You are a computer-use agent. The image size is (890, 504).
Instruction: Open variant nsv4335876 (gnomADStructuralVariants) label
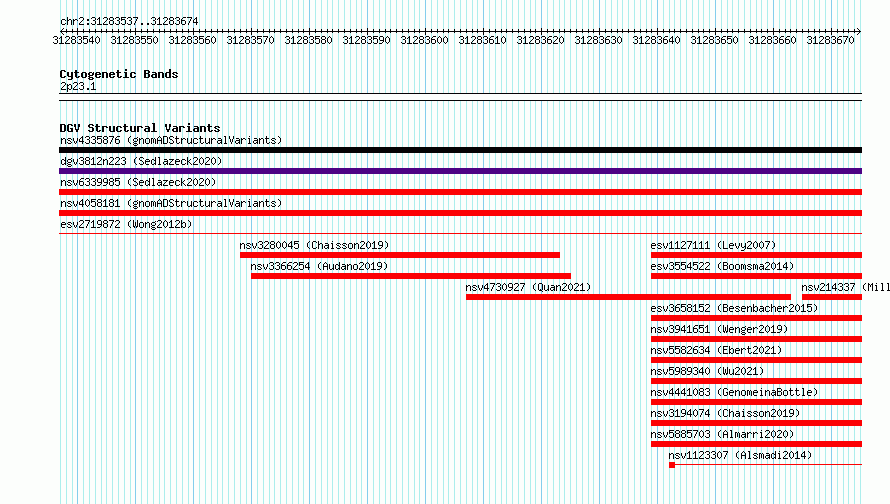(171, 140)
